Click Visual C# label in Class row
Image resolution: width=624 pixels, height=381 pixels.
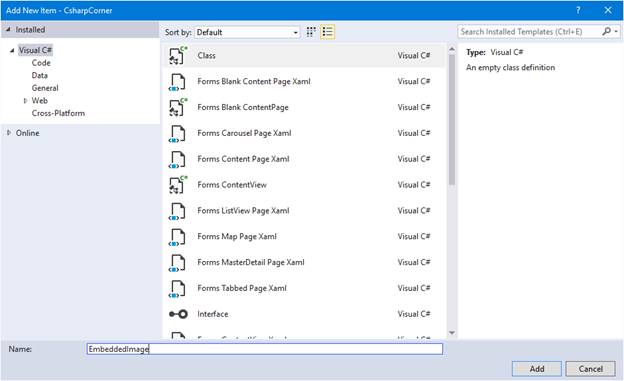414,55
